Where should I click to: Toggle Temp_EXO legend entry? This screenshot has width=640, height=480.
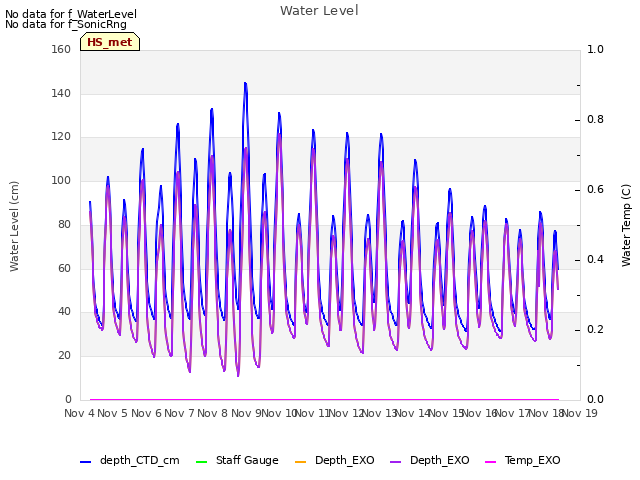522,460
